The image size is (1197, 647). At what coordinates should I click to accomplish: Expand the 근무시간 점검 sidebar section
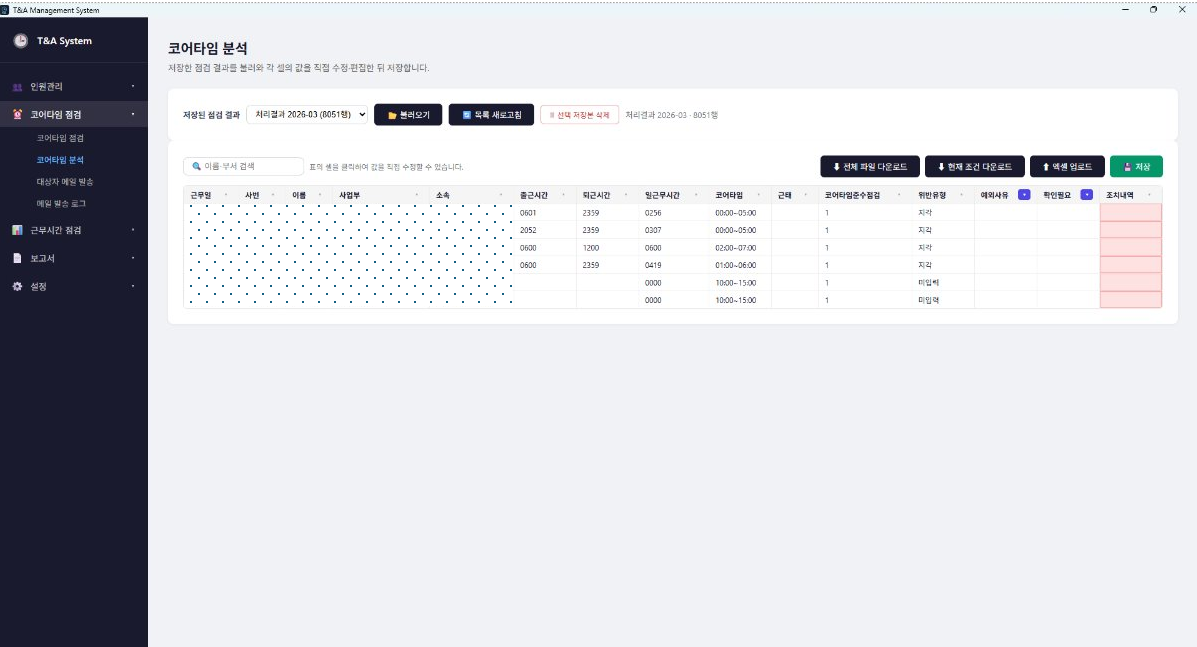pos(74,230)
